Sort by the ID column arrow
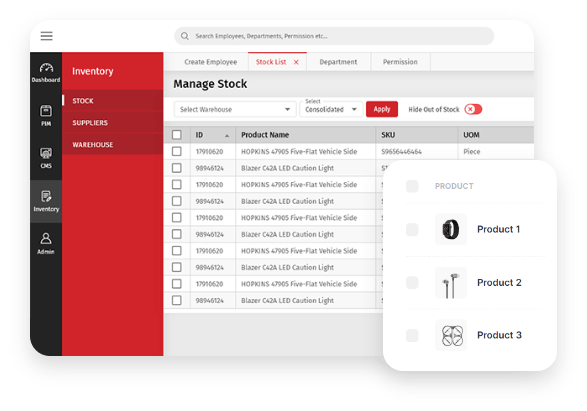The image size is (587, 411). (x=227, y=136)
